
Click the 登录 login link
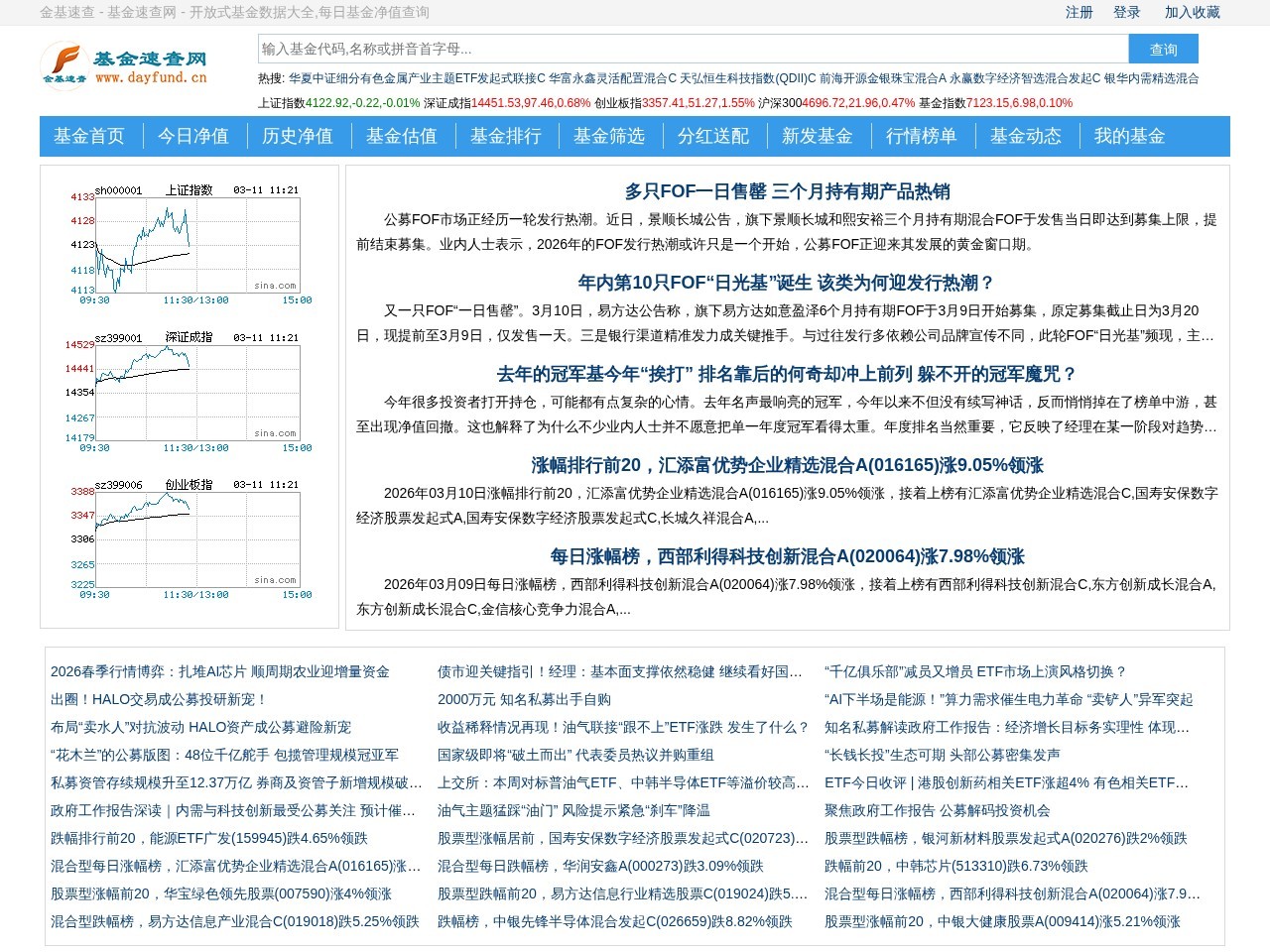[x=1125, y=13]
